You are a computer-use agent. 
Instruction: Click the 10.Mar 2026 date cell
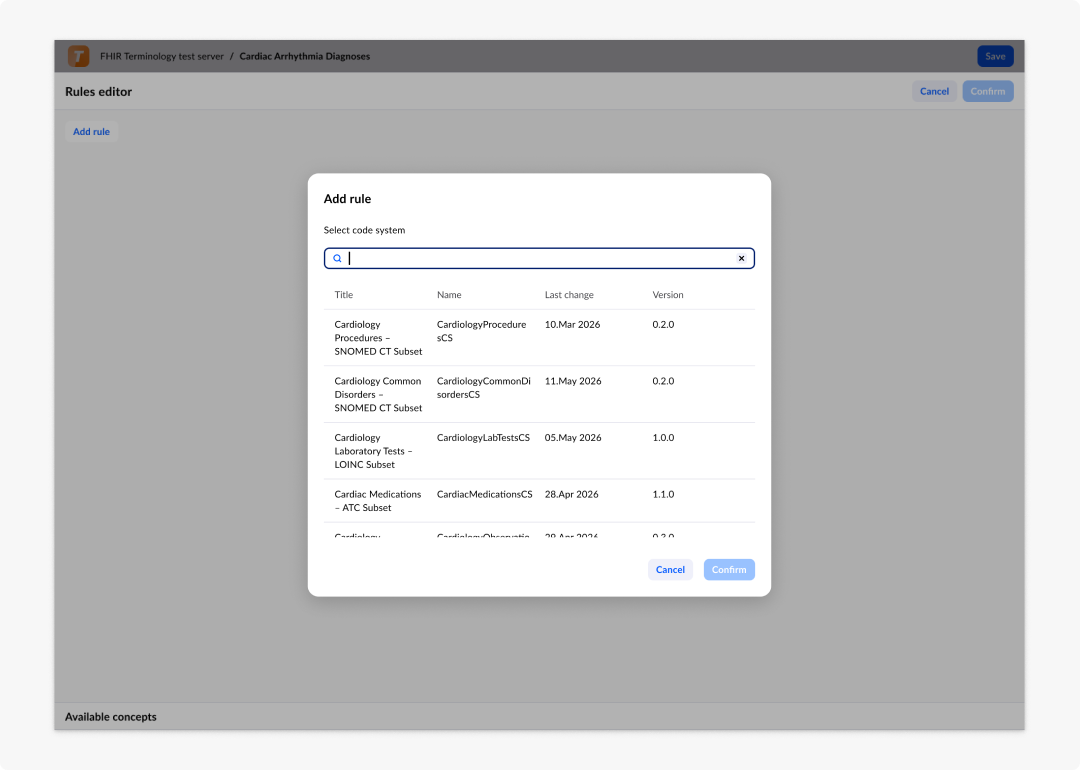tap(572, 324)
